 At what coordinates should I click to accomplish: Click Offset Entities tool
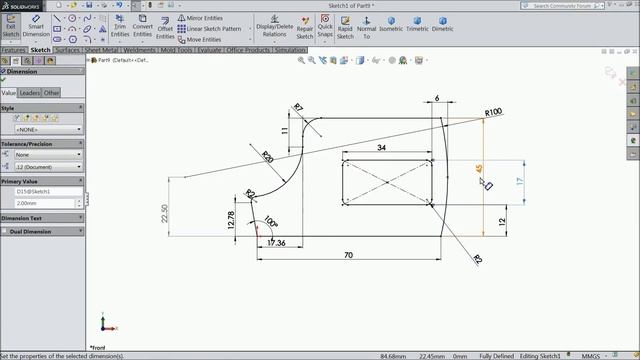click(165, 28)
